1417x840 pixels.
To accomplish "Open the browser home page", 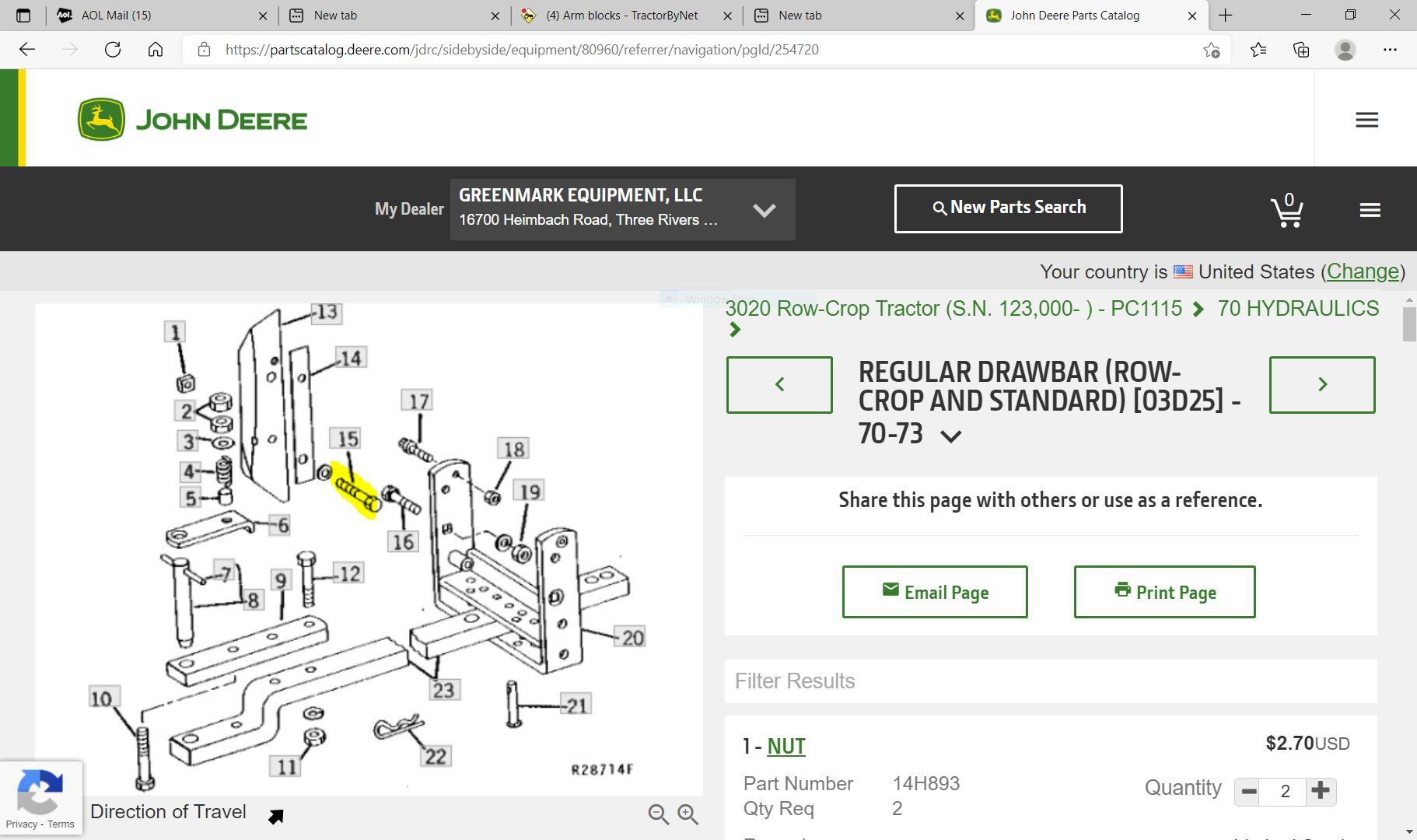I will 156,50.
